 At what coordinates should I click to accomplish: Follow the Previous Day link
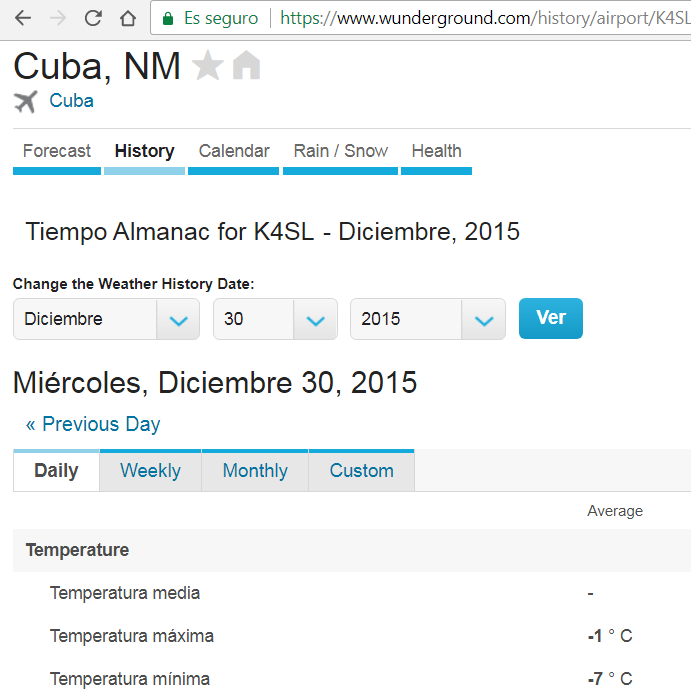click(93, 424)
